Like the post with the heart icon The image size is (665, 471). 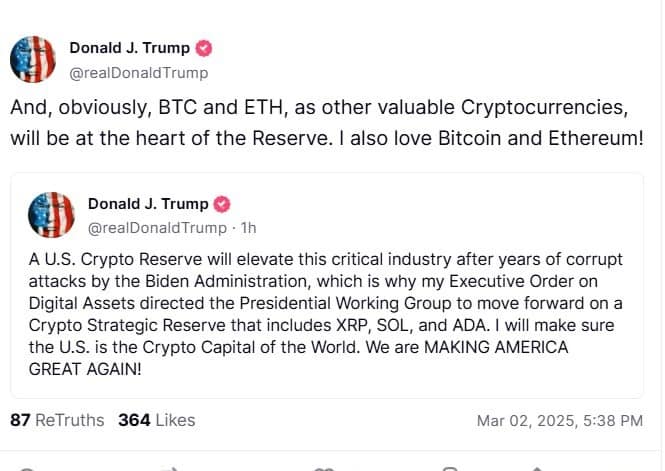322,467
